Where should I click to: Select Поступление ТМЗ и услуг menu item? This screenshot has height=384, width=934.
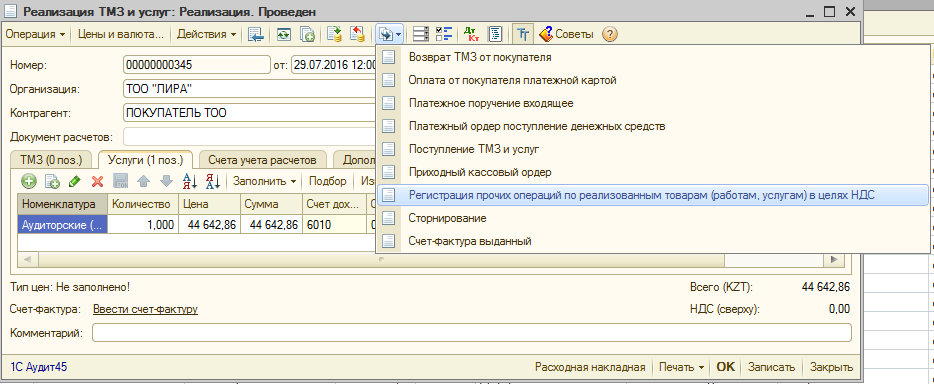pos(653,149)
